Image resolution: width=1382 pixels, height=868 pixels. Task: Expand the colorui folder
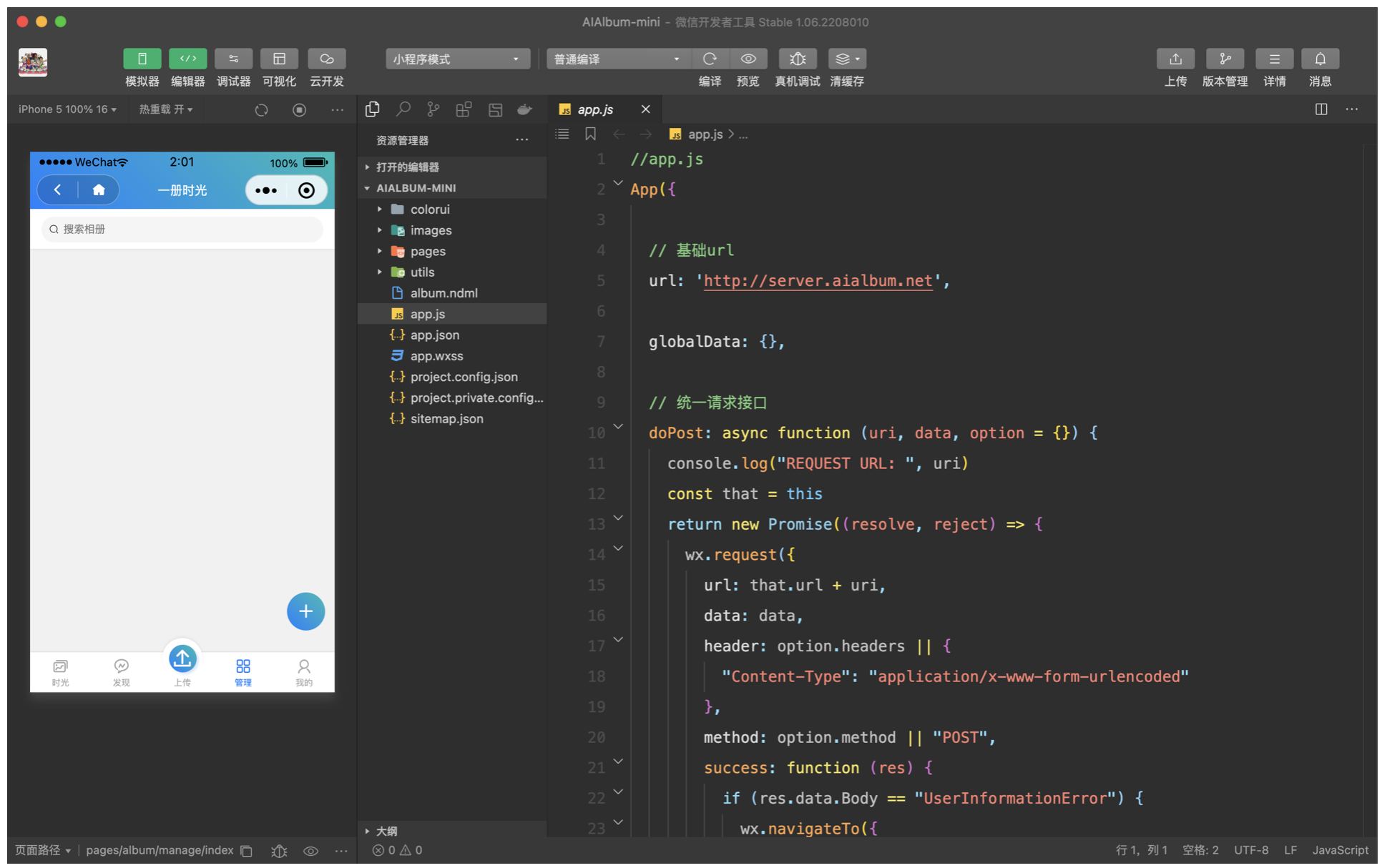tap(452, 209)
